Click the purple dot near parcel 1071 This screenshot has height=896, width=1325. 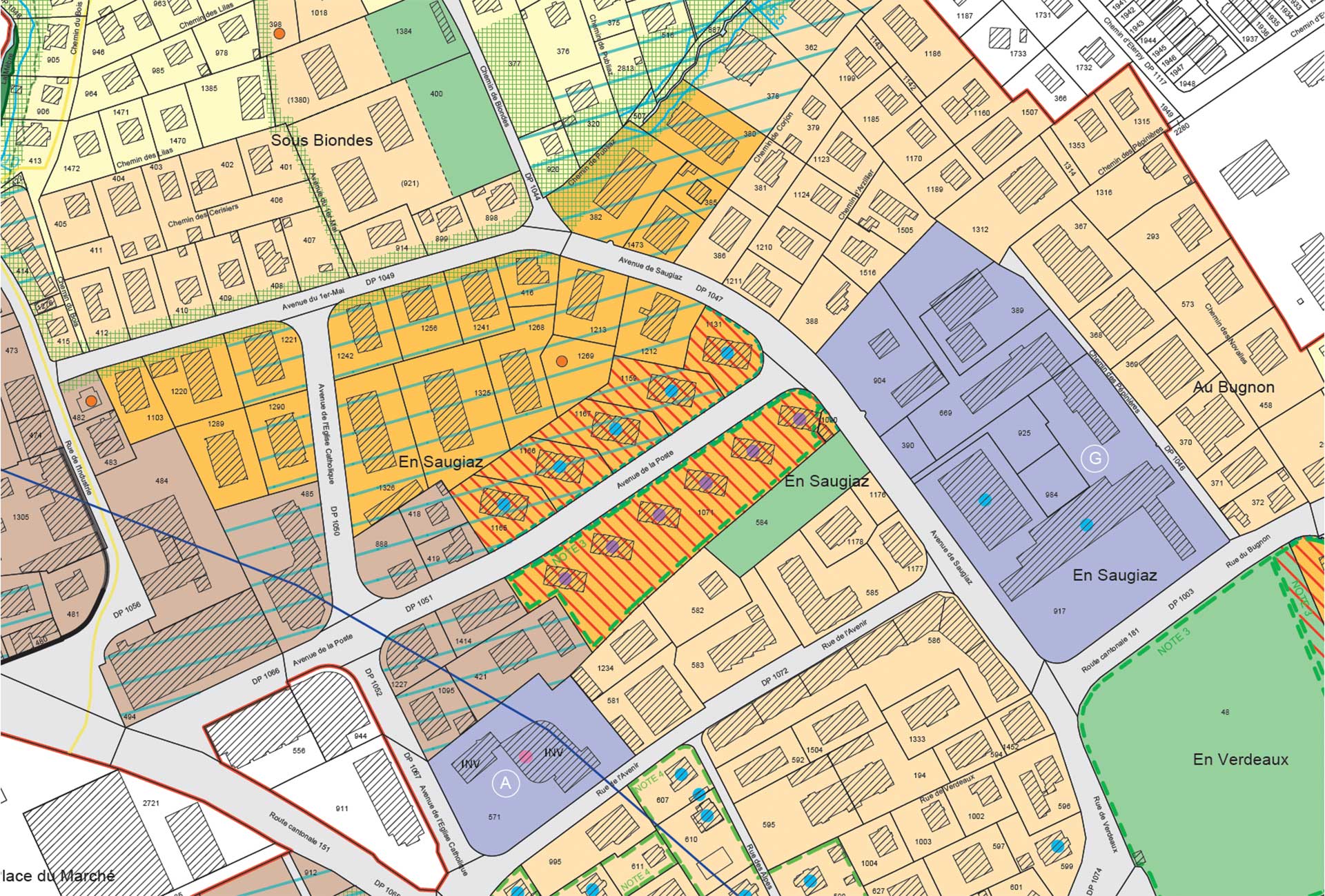705,483
